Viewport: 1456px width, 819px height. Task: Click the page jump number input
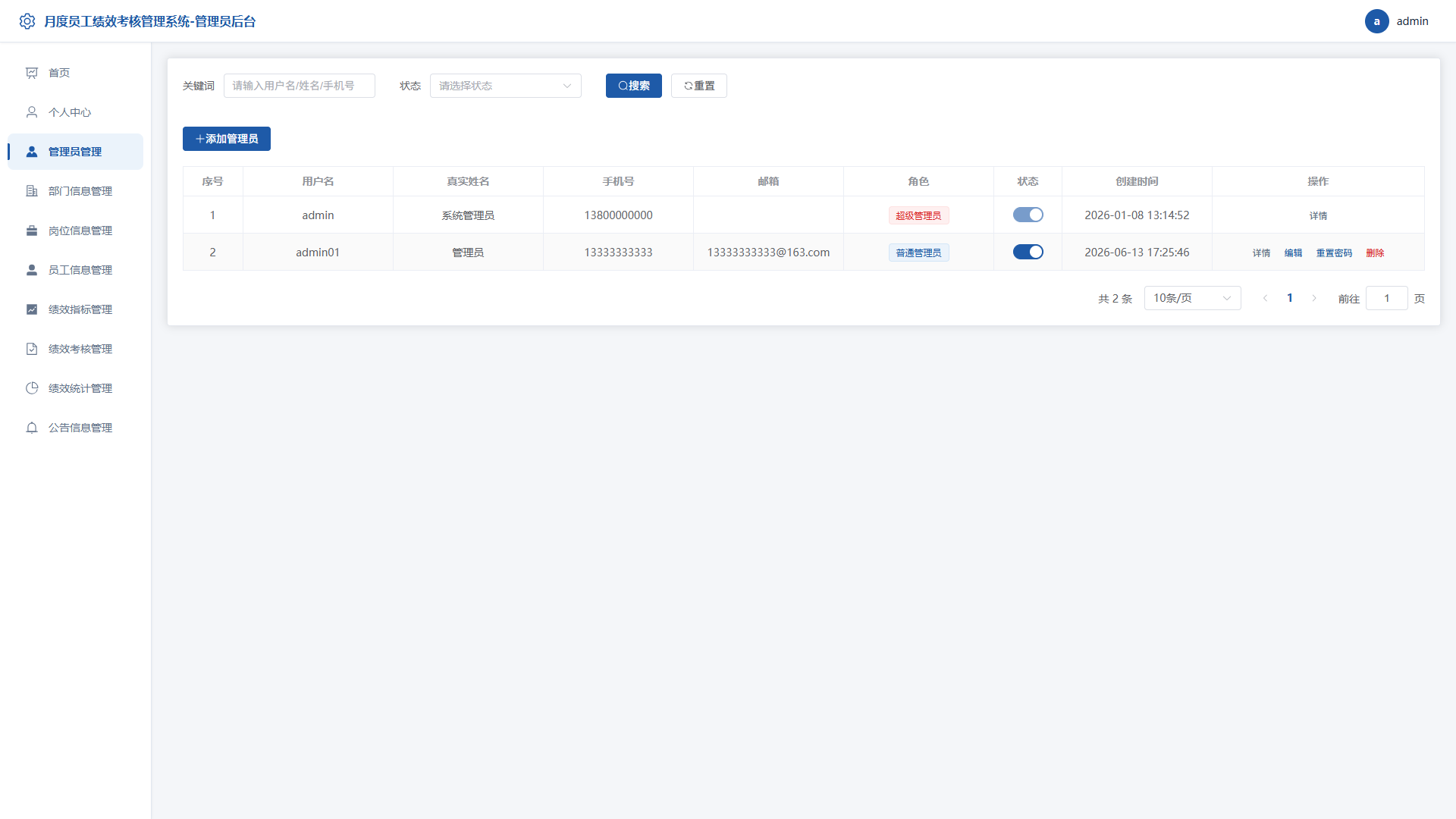pos(1386,298)
